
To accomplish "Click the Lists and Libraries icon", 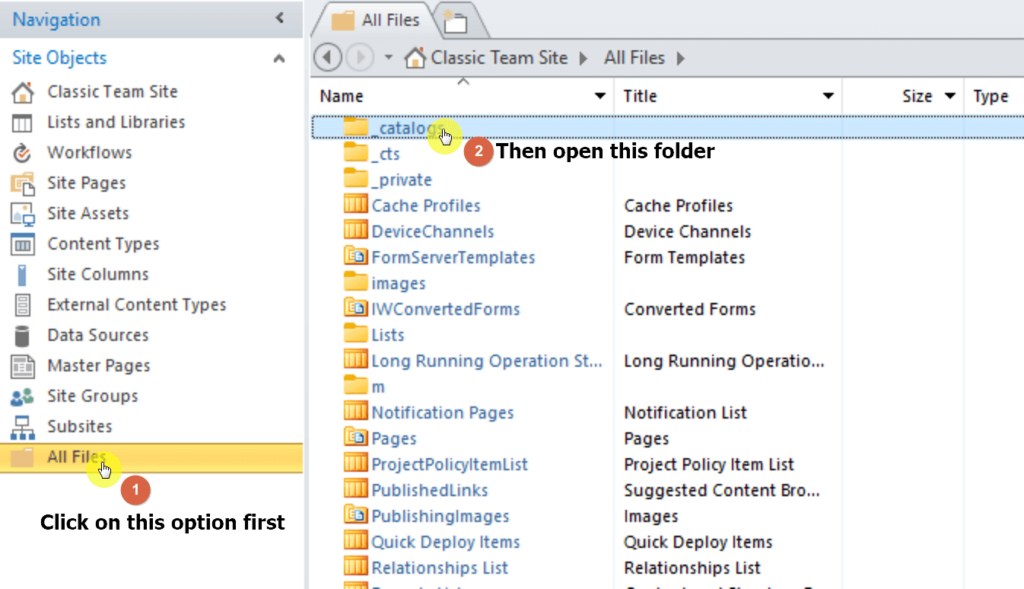I will (x=22, y=123).
